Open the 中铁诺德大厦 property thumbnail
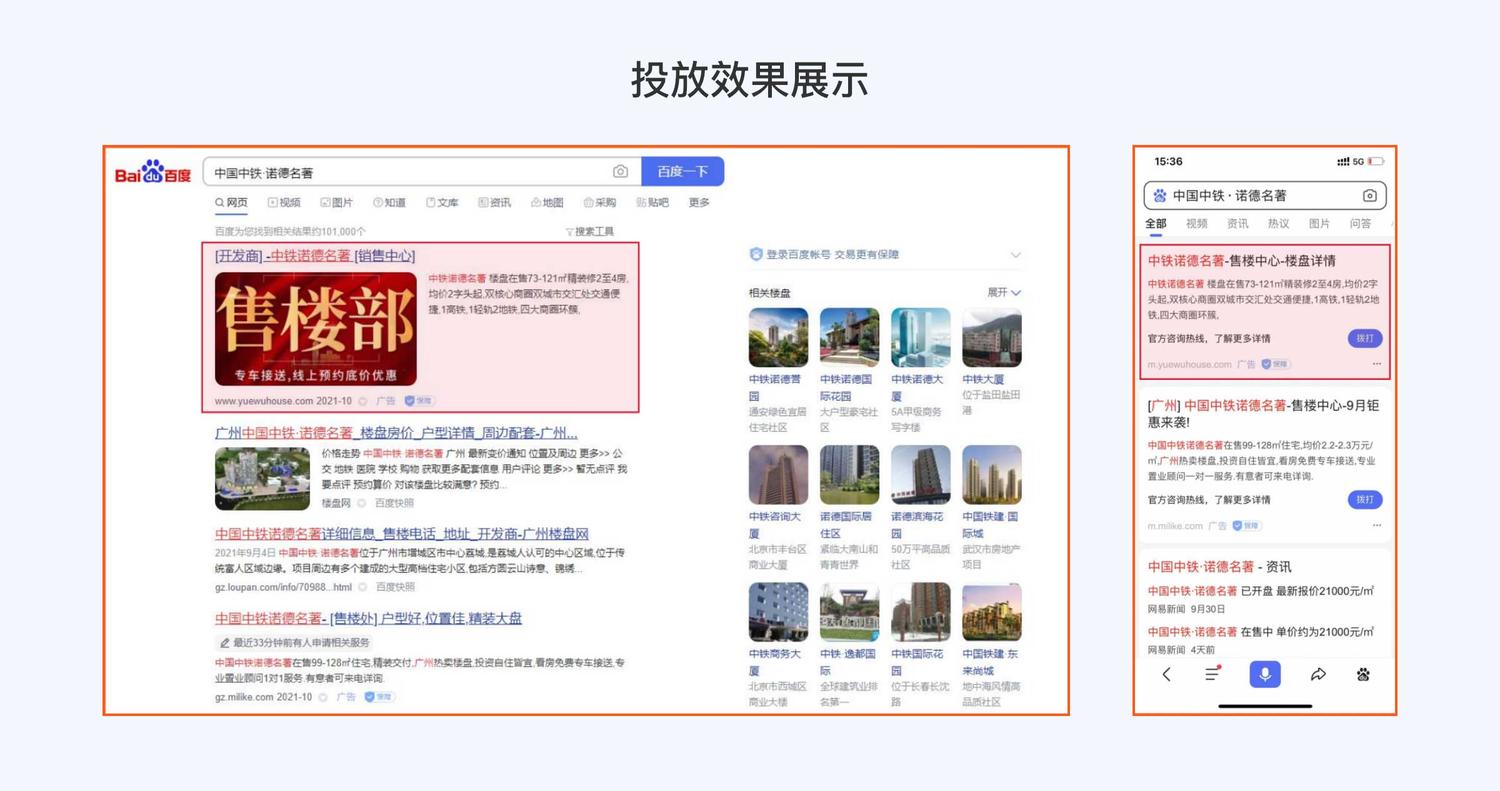 click(x=921, y=338)
